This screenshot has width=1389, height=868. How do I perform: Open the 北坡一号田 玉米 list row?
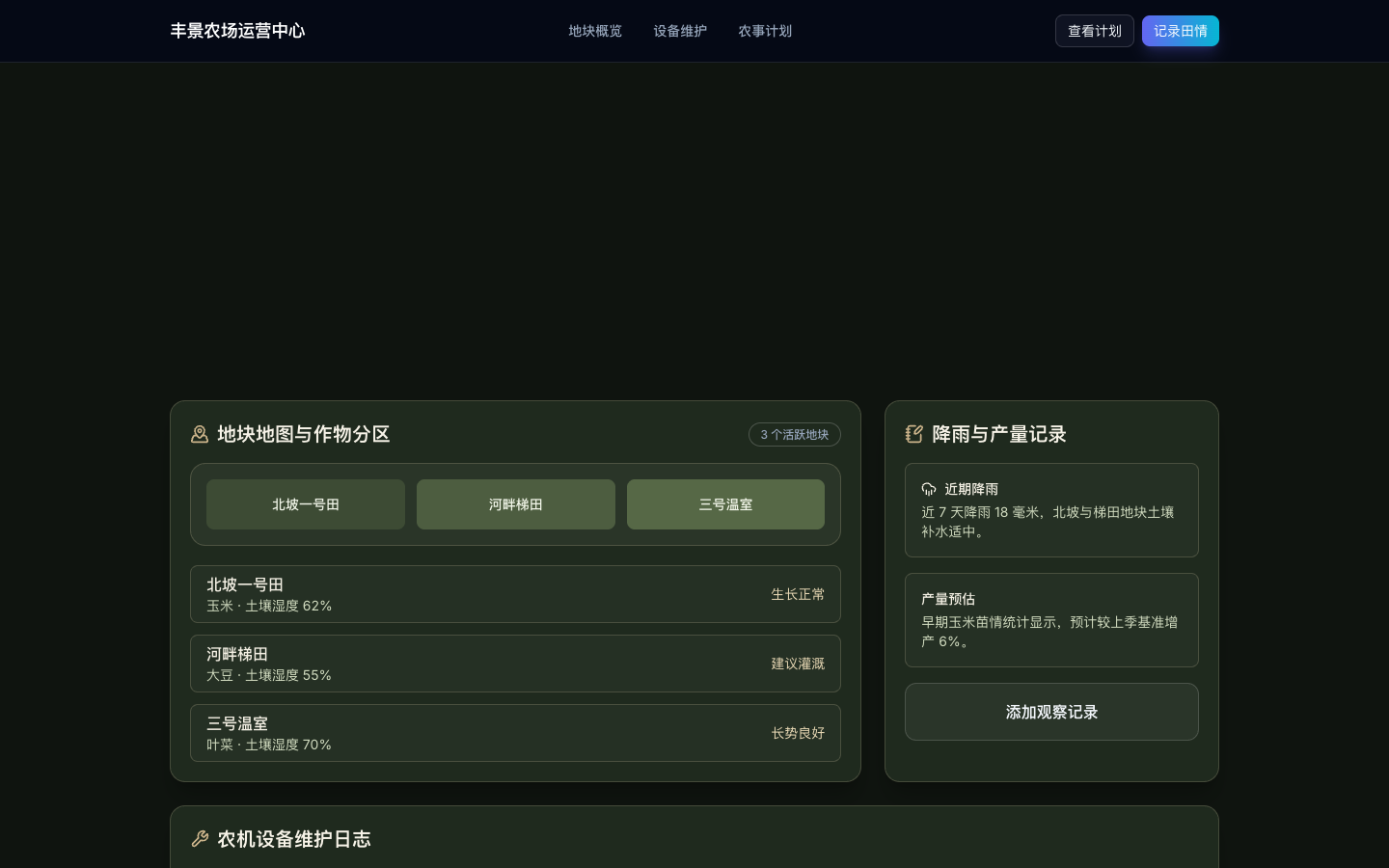[x=515, y=594]
